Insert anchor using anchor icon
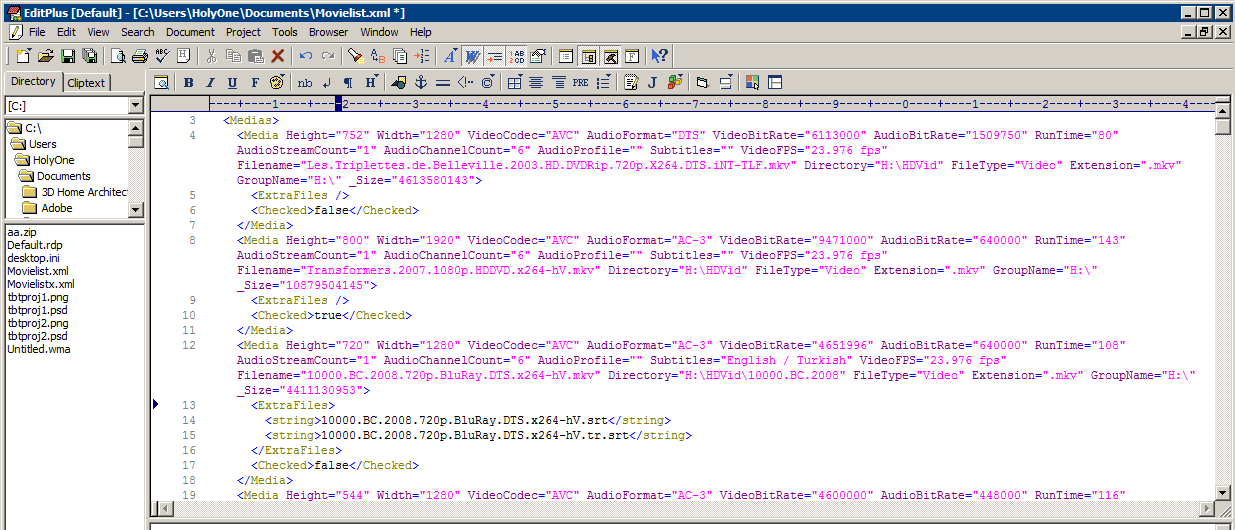Screen dimensions: 1235x530 click(421, 82)
